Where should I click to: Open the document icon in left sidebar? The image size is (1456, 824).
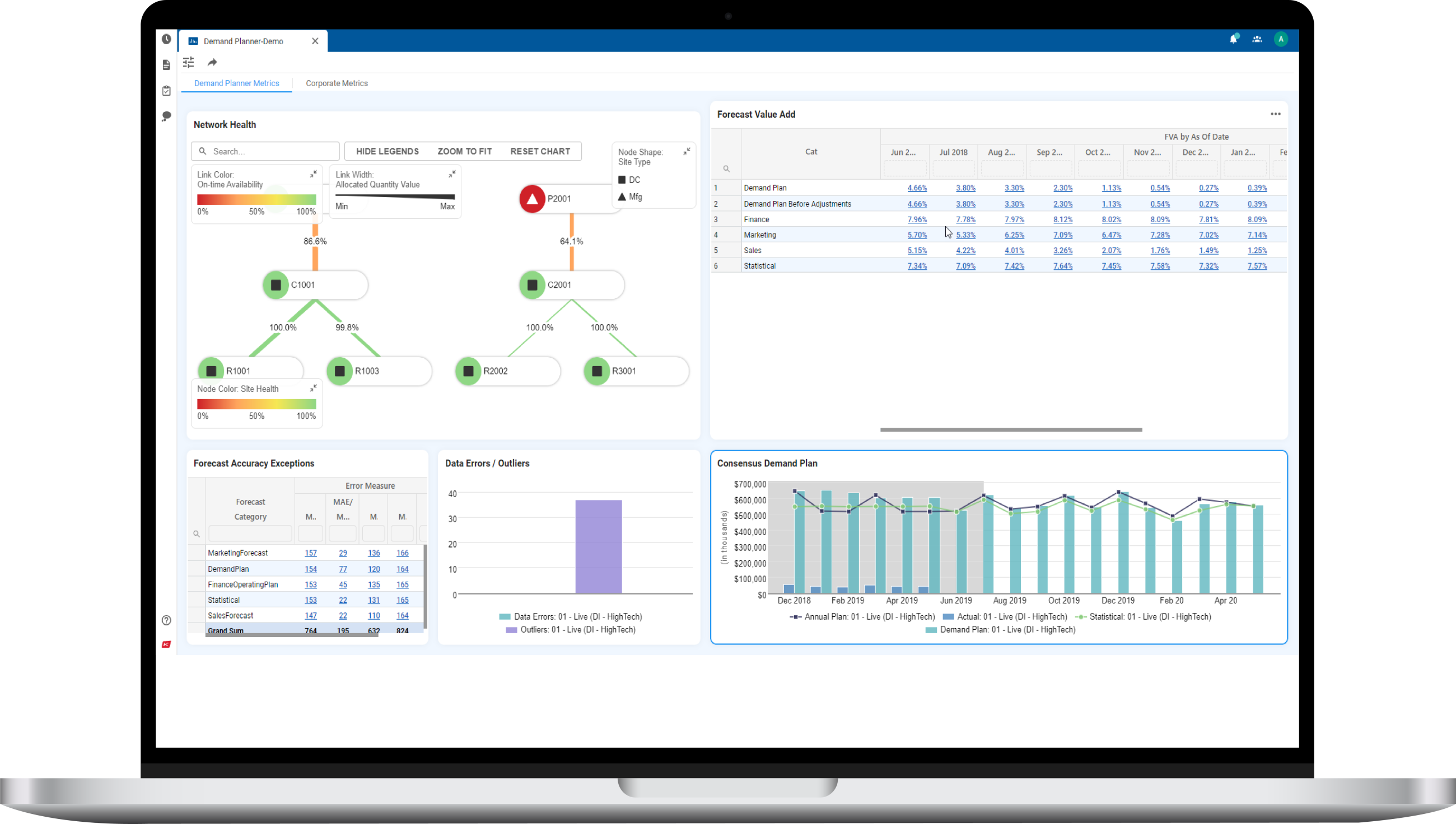(x=166, y=65)
